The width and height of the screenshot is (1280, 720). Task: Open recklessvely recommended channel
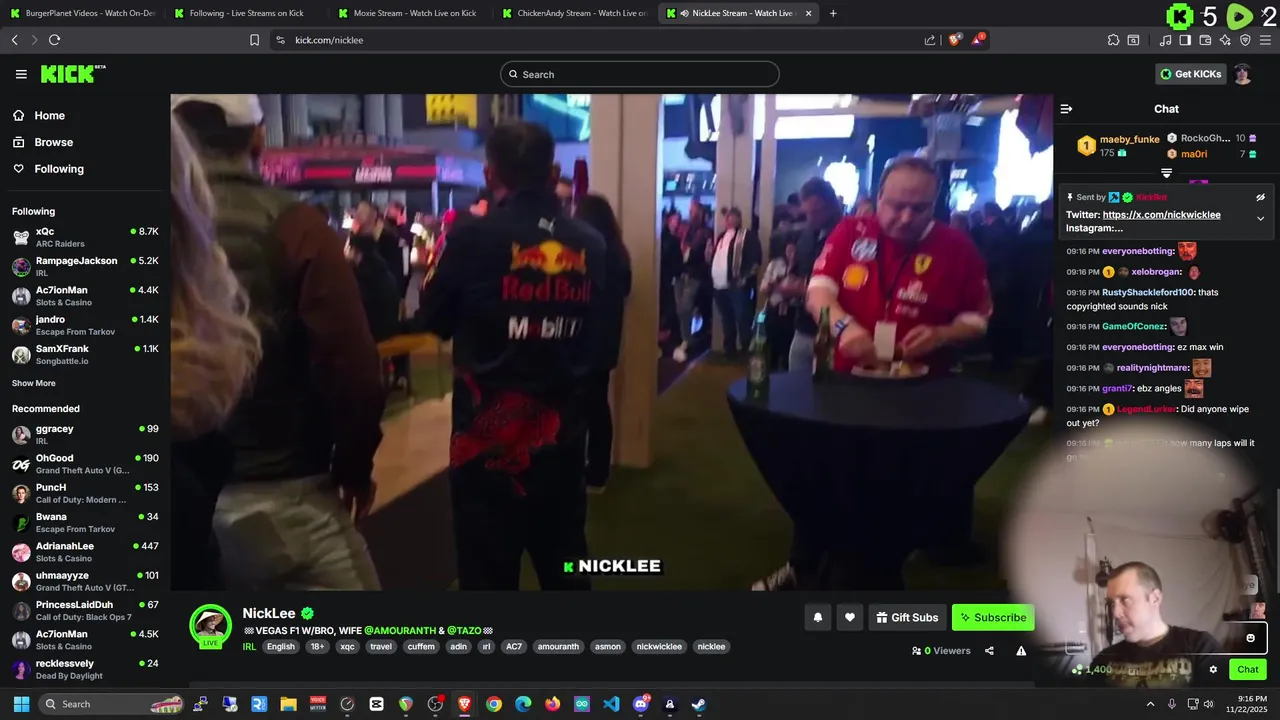[x=85, y=669]
